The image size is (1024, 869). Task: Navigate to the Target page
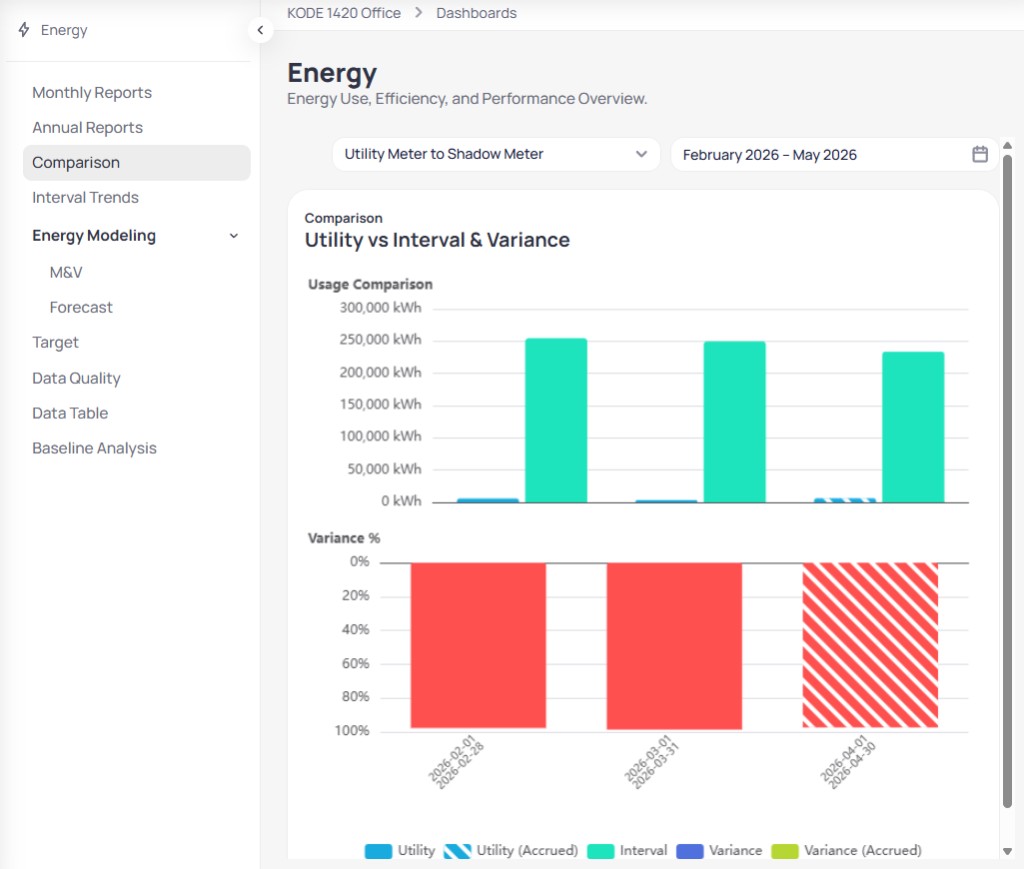point(56,343)
